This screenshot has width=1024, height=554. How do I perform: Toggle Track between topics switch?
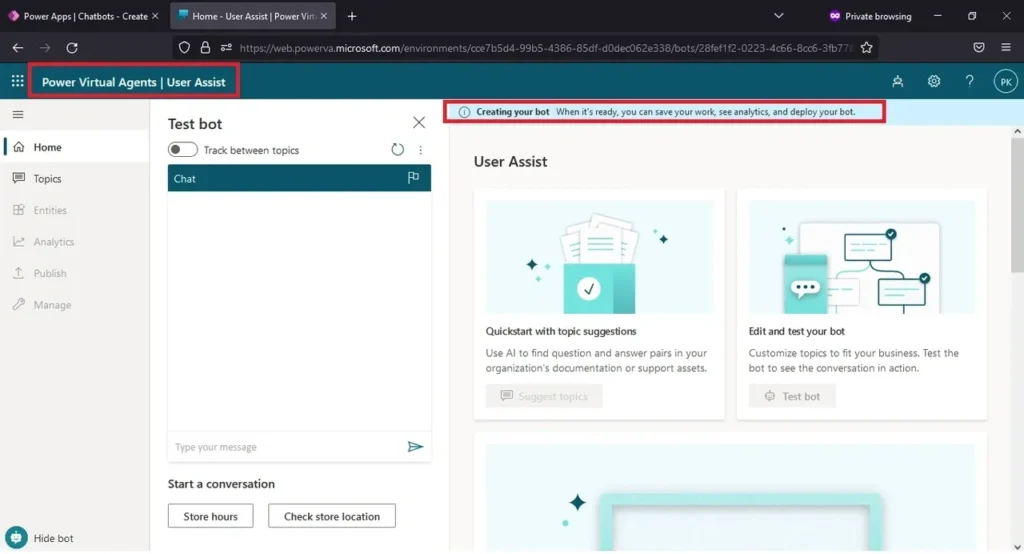pos(182,150)
